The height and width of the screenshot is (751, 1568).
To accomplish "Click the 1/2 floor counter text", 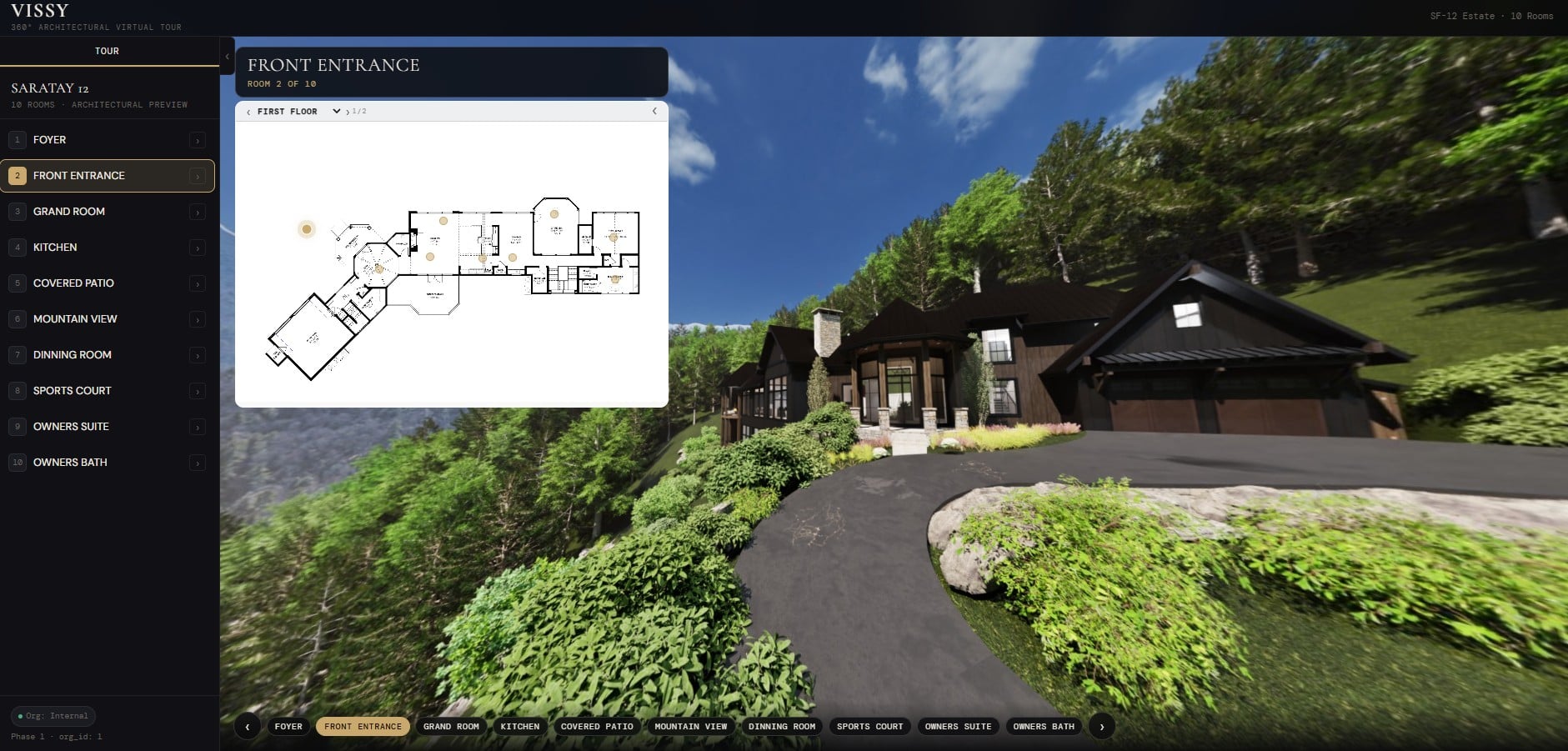I will 359,111.
